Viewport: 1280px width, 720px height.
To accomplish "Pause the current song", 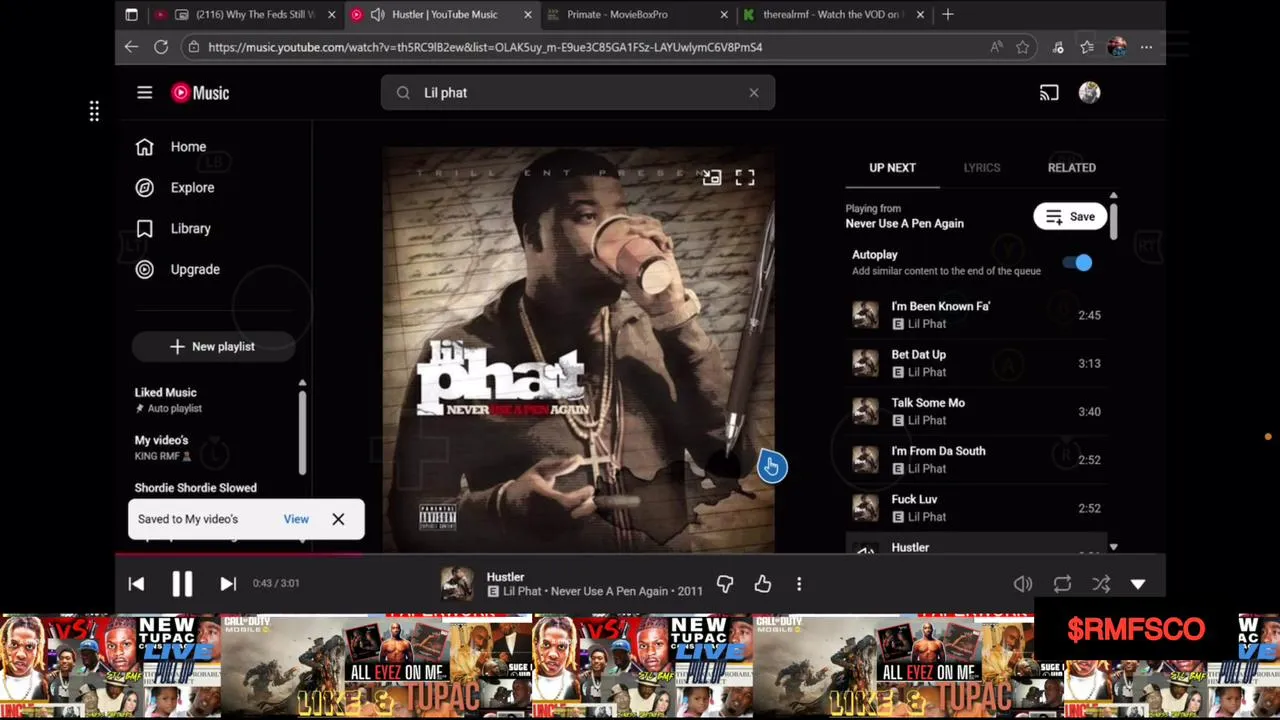I will [182, 584].
